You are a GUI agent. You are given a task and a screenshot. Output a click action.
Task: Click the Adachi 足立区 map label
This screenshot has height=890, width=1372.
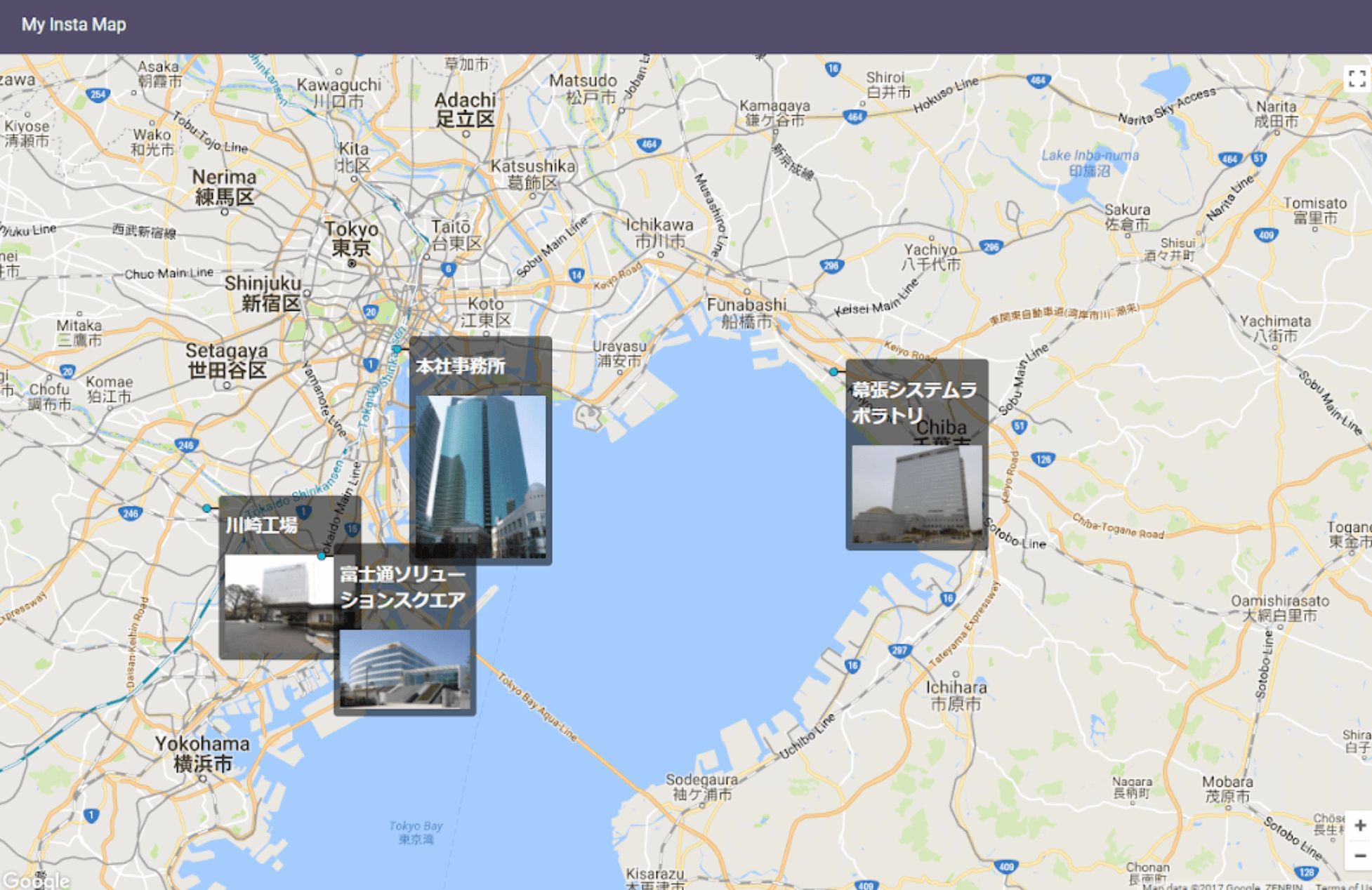click(x=465, y=109)
